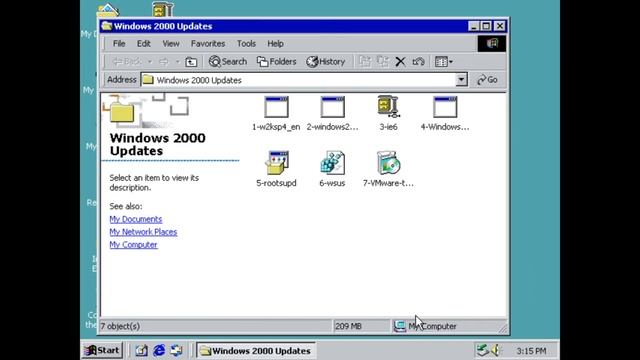Follow the My Network Places link
640x360 pixels.
click(143, 232)
